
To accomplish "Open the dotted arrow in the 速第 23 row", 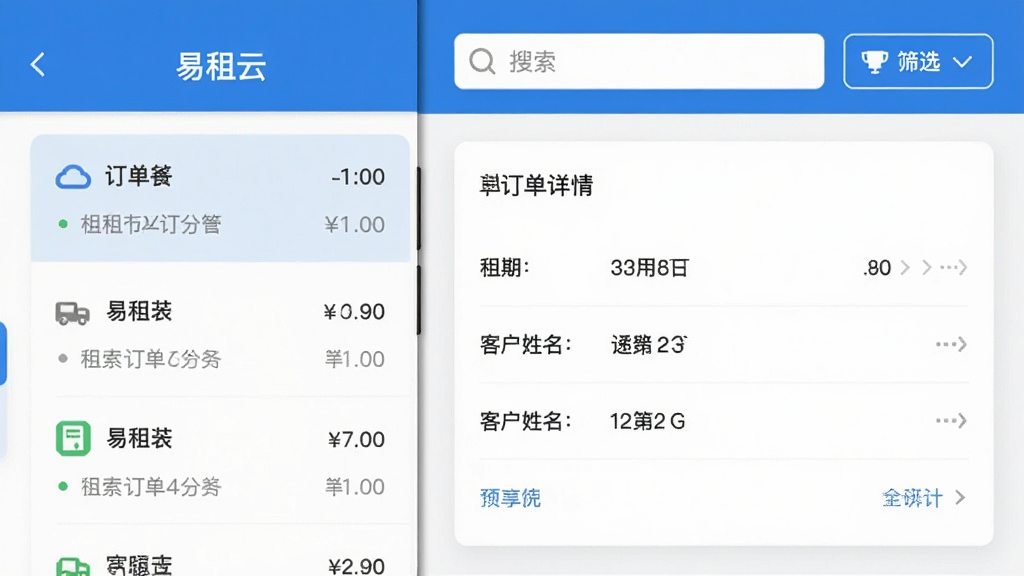I will pyautogui.click(x=951, y=344).
